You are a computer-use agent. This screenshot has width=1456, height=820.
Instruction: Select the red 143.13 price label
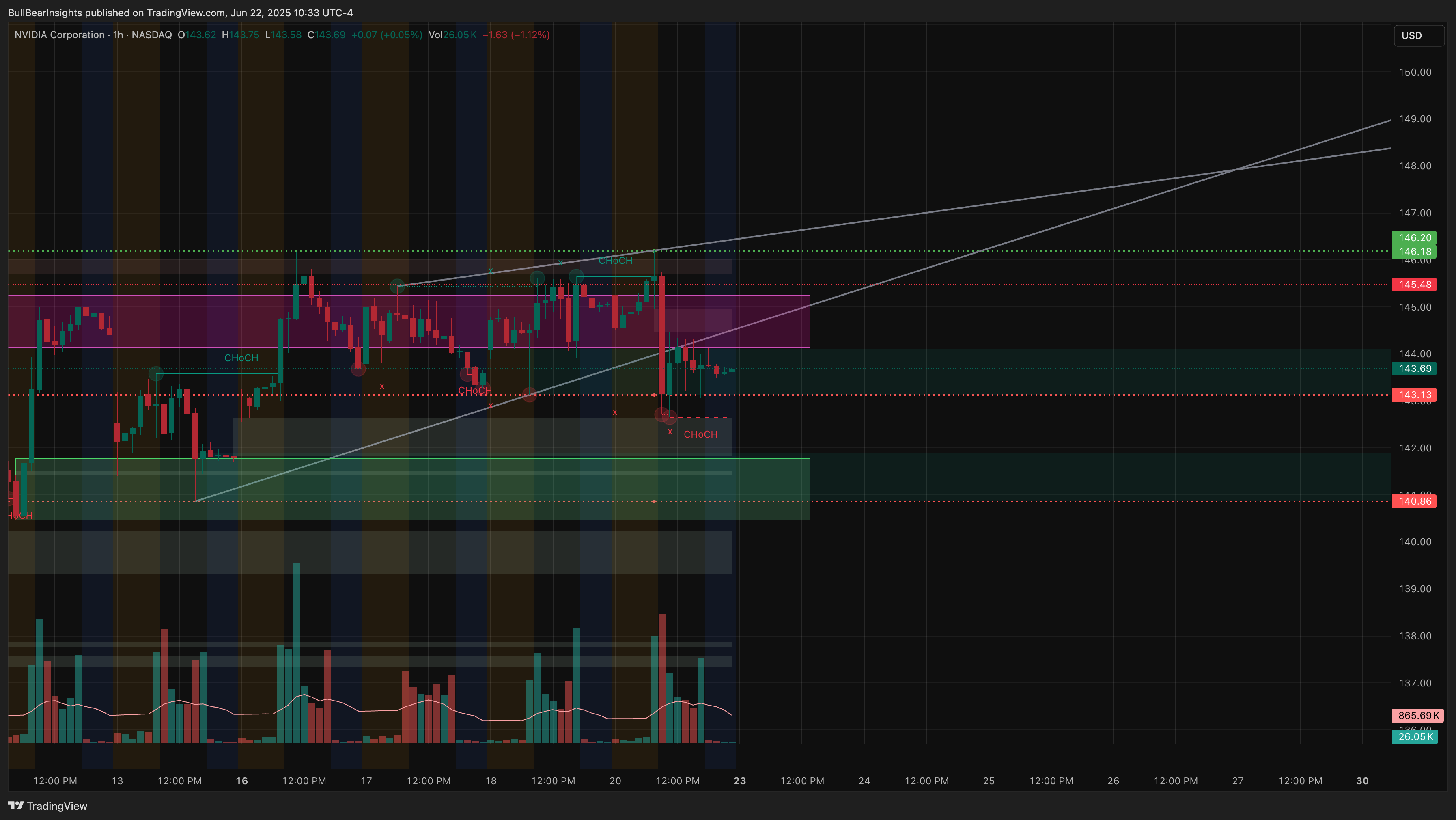[x=1414, y=395]
